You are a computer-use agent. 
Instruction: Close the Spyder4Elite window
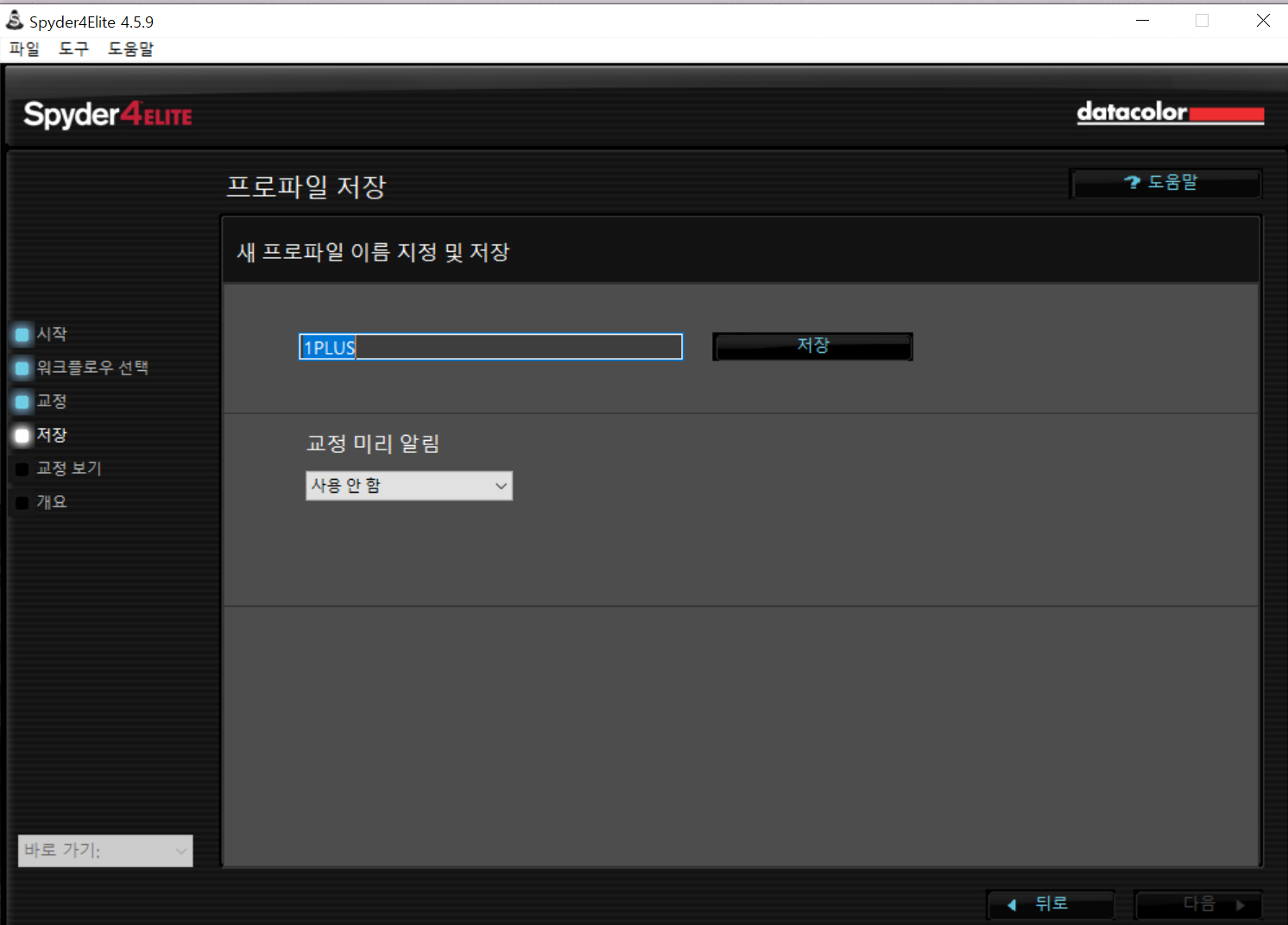[x=1263, y=20]
